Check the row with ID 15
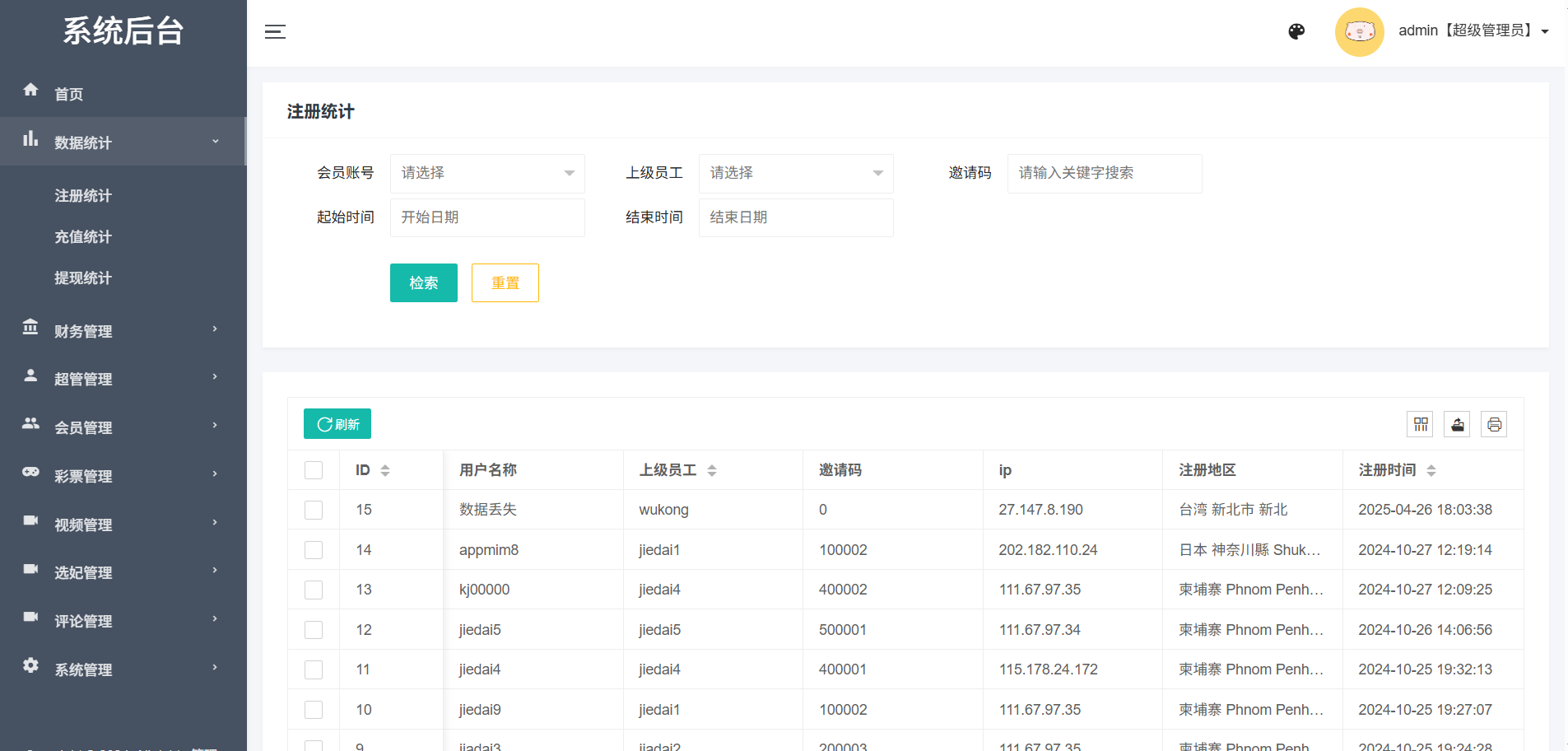 (314, 510)
